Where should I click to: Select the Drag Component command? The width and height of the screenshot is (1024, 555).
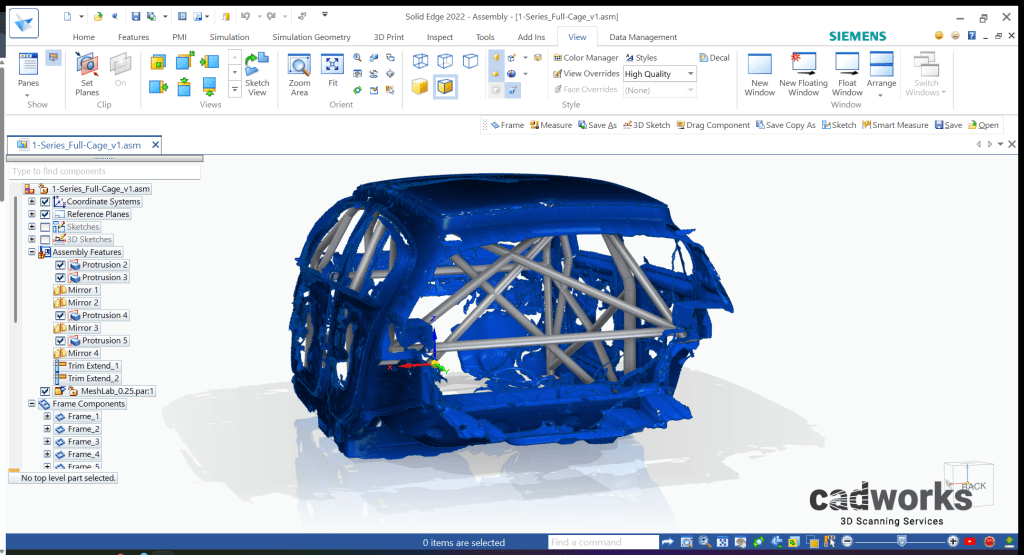pos(712,125)
